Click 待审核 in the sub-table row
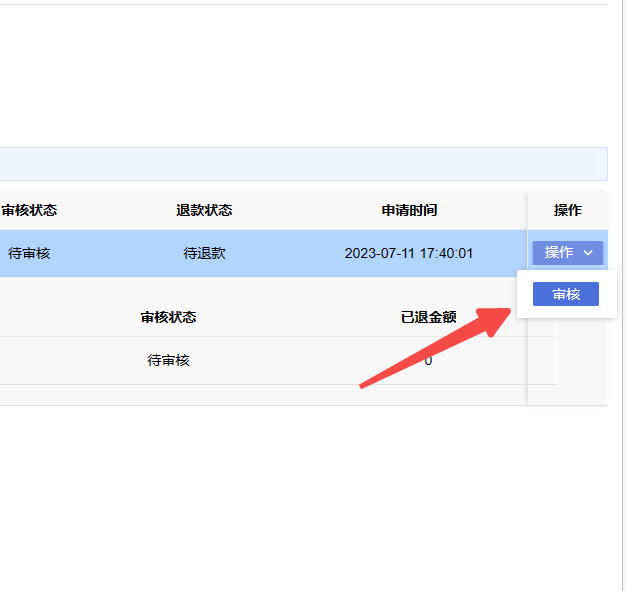 [x=168, y=360]
